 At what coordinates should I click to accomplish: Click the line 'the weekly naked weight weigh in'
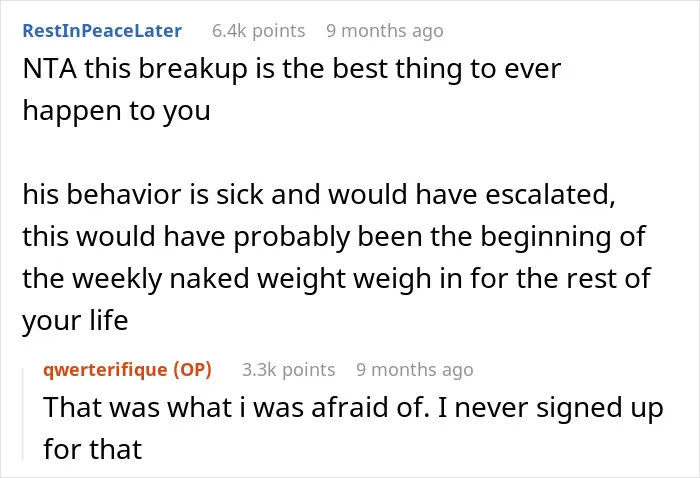tap(337, 279)
